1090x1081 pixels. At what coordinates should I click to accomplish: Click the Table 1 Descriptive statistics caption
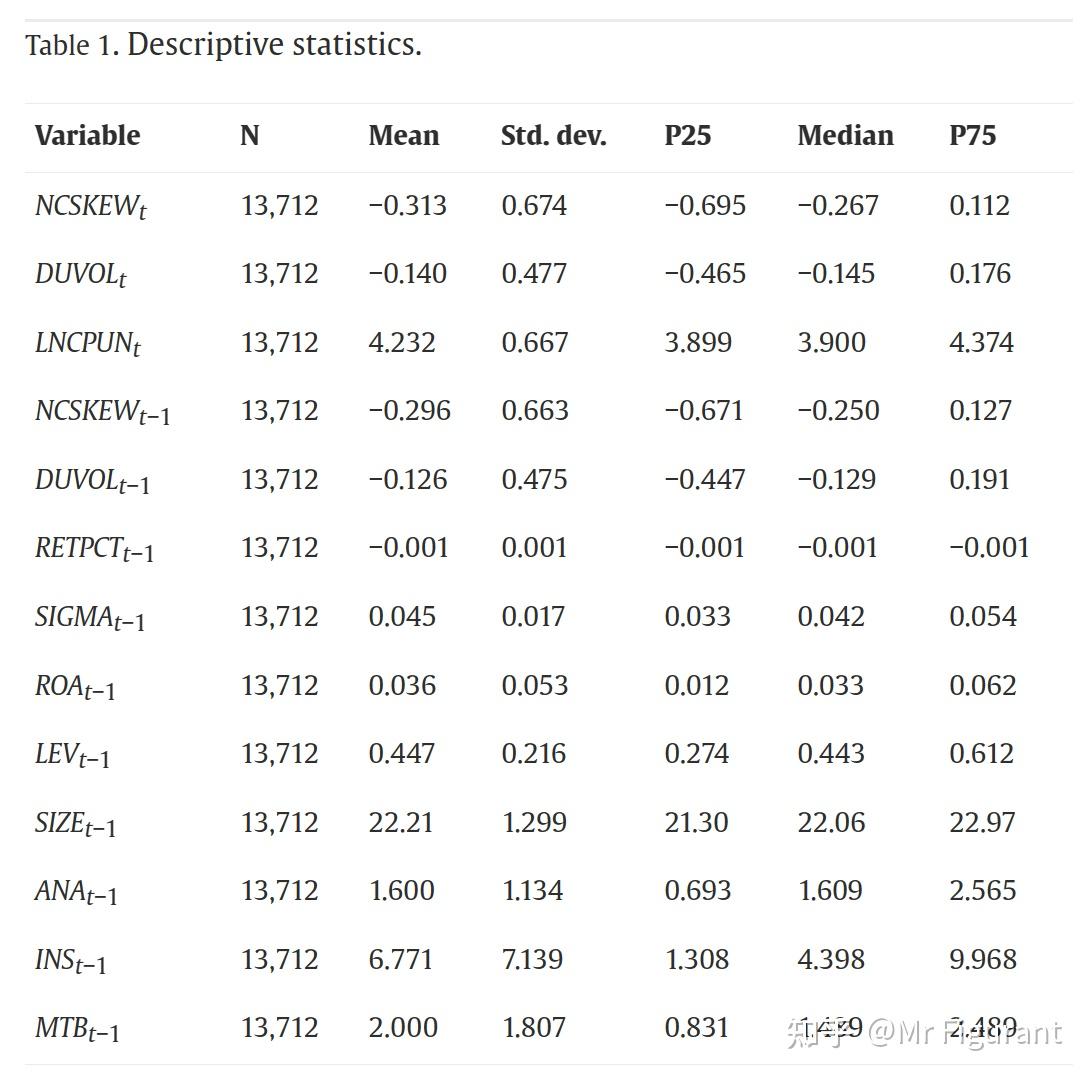(223, 45)
